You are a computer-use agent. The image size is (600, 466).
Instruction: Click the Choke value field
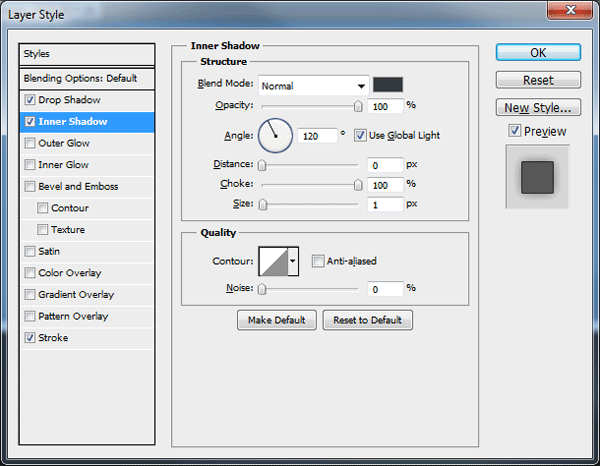pyautogui.click(x=385, y=185)
